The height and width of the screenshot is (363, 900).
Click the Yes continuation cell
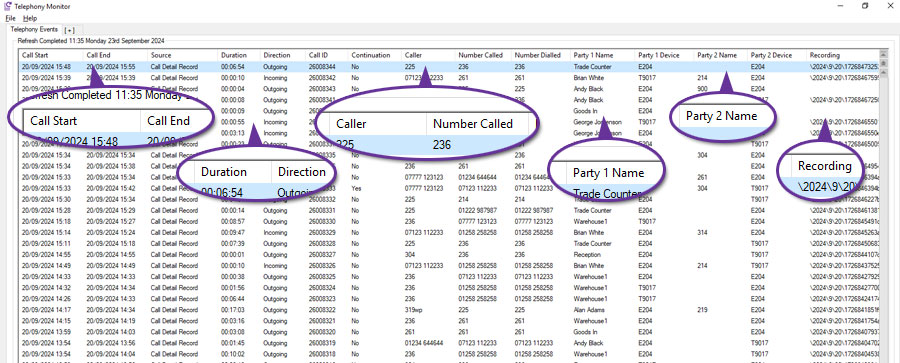pos(356,188)
